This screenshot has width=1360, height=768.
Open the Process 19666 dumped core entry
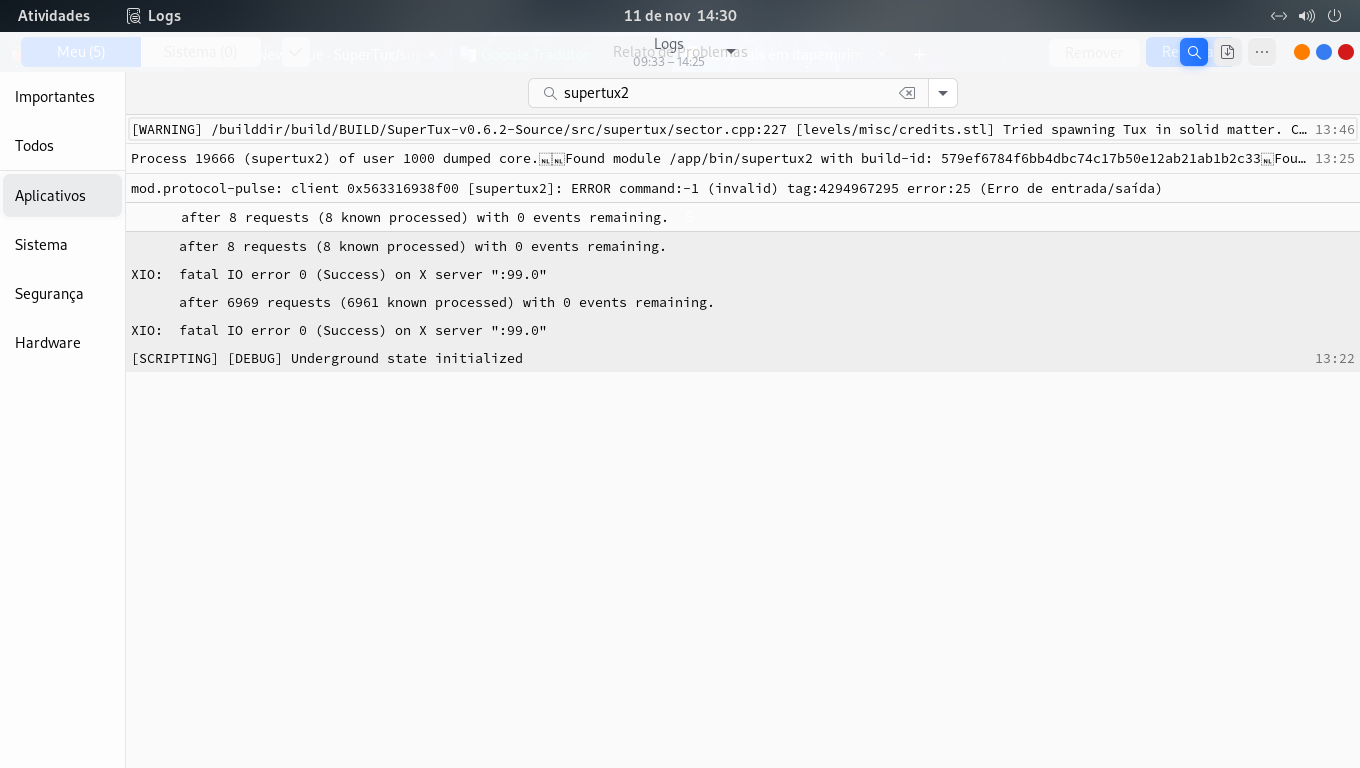pyautogui.click(x=743, y=159)
